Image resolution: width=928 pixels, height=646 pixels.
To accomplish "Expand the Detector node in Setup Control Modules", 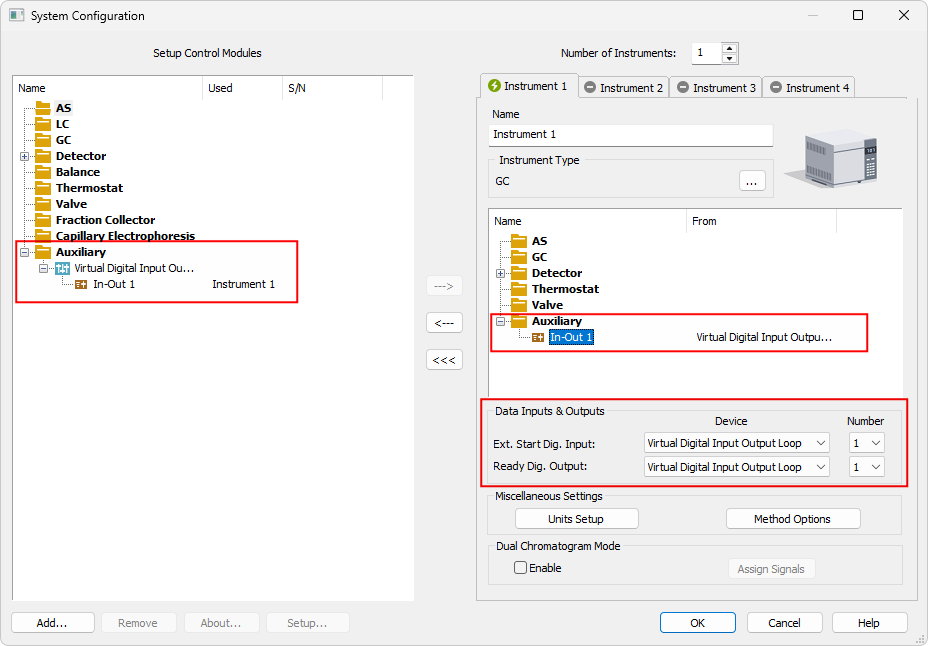I will tap(24, 156).
